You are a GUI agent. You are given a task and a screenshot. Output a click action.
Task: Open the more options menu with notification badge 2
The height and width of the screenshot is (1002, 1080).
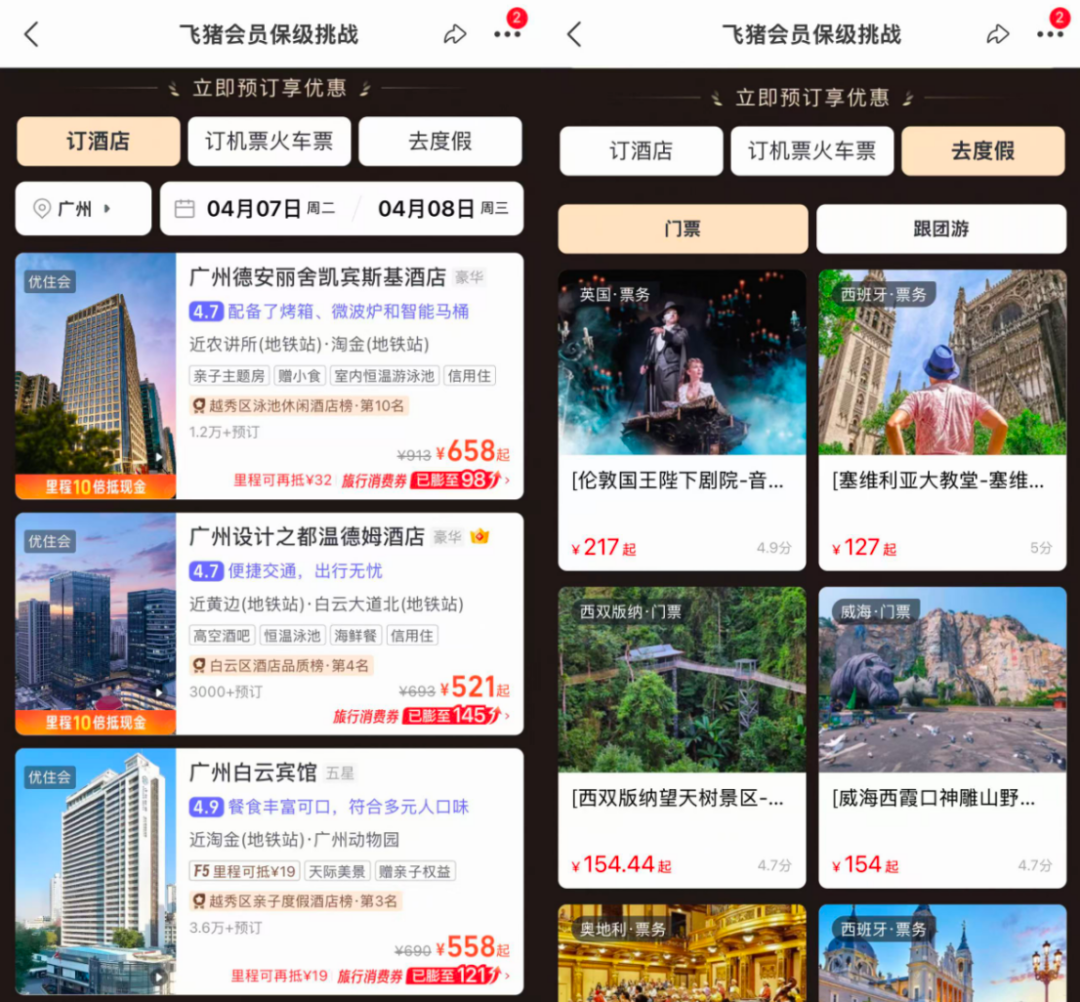[508, 33]
